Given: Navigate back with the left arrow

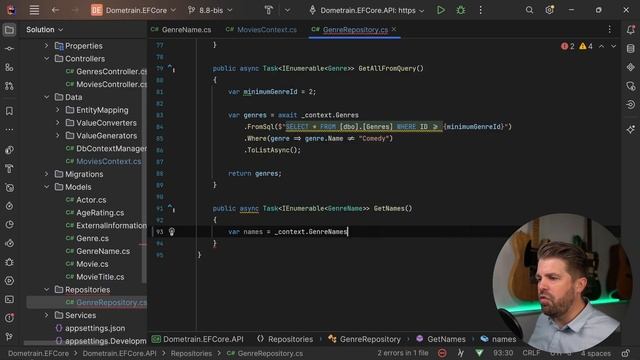Looking at the screenshot, I should [56, 10].
